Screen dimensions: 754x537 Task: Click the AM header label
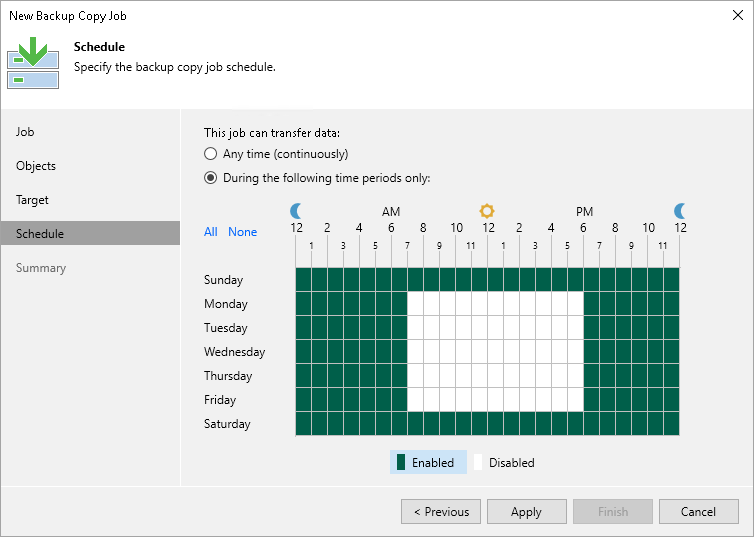click(x=391, y=212)
